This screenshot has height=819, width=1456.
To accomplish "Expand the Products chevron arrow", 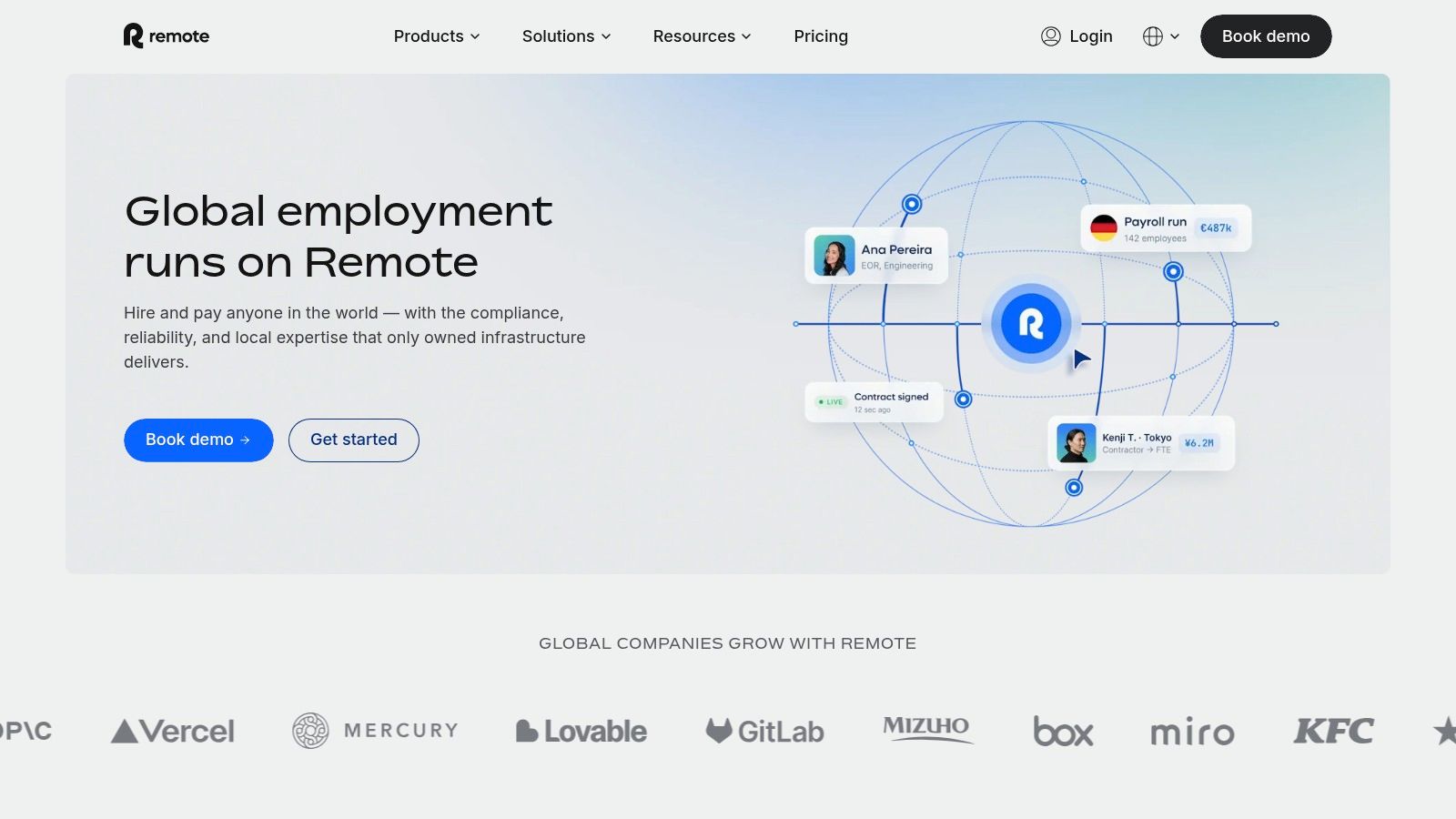I will pos(475,36).
